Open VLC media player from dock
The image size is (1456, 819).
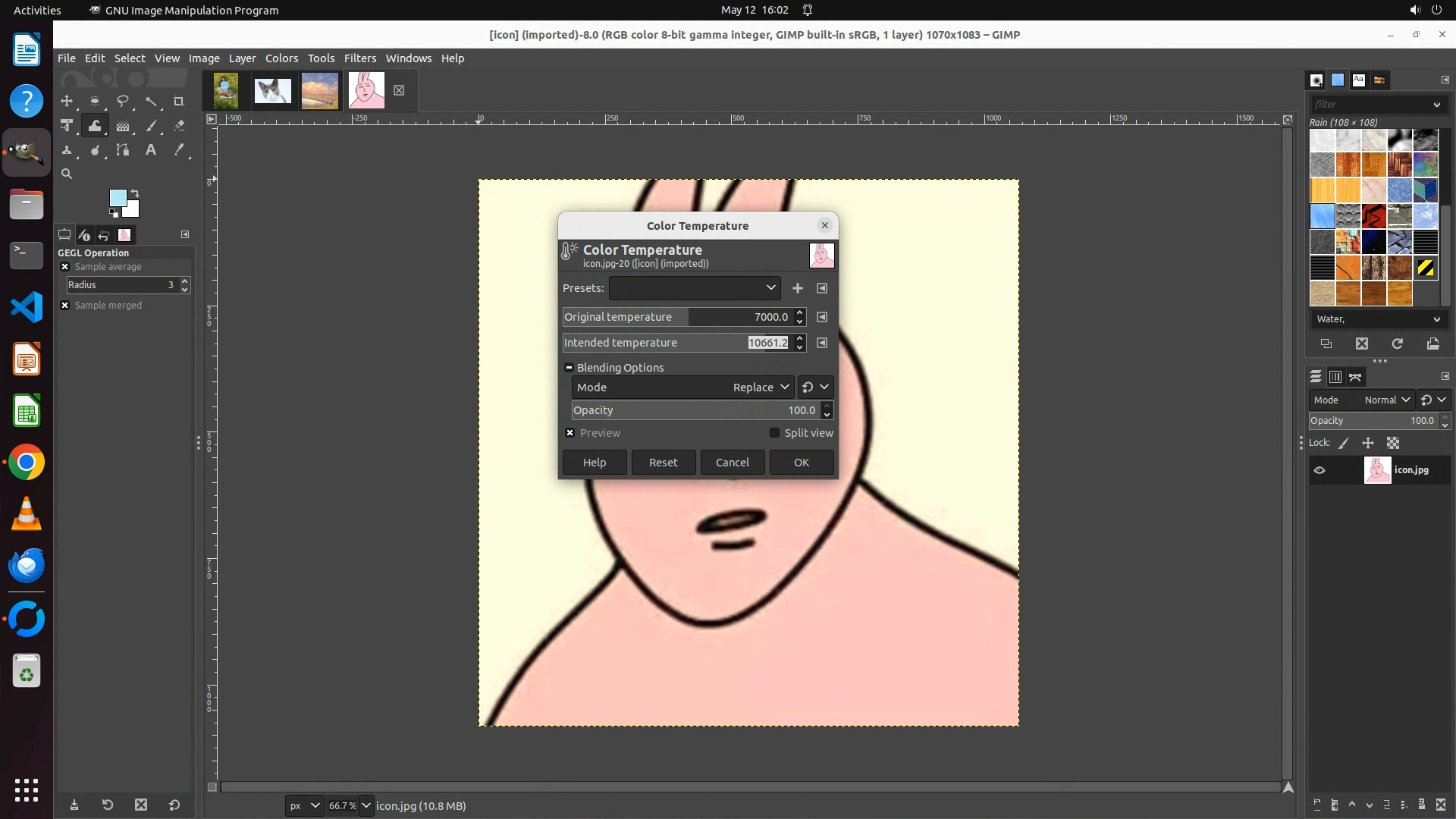click(x=27, y=515)
